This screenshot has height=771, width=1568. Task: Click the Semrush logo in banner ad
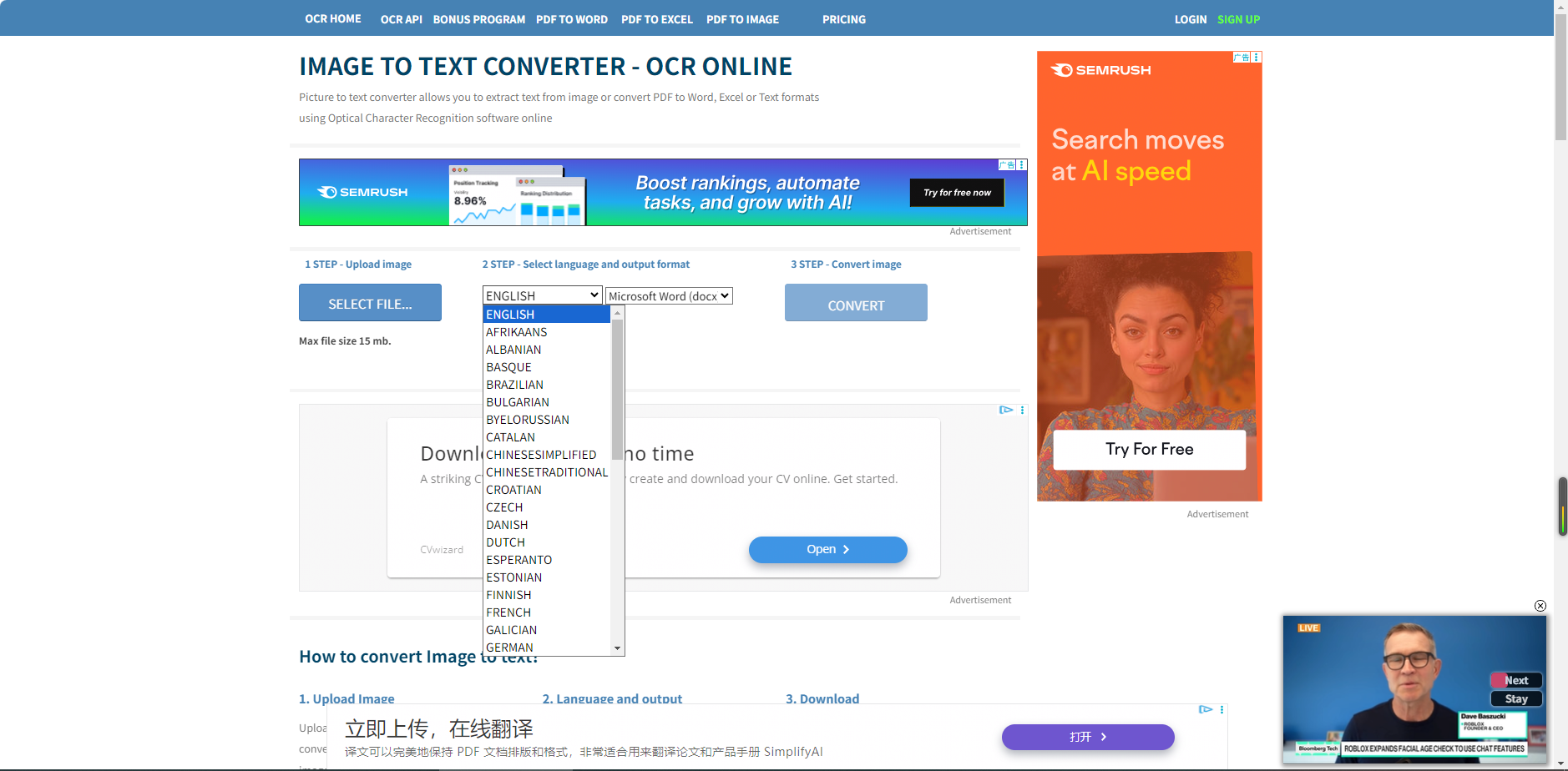pyautogui.click(x=362, y=193)
